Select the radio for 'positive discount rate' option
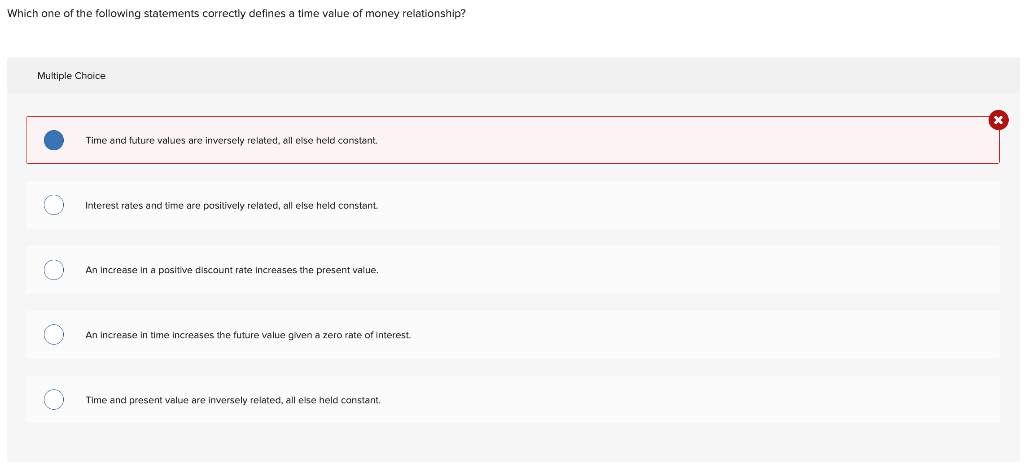Viewport: 1024px width, 472px height. pos(54,270)
